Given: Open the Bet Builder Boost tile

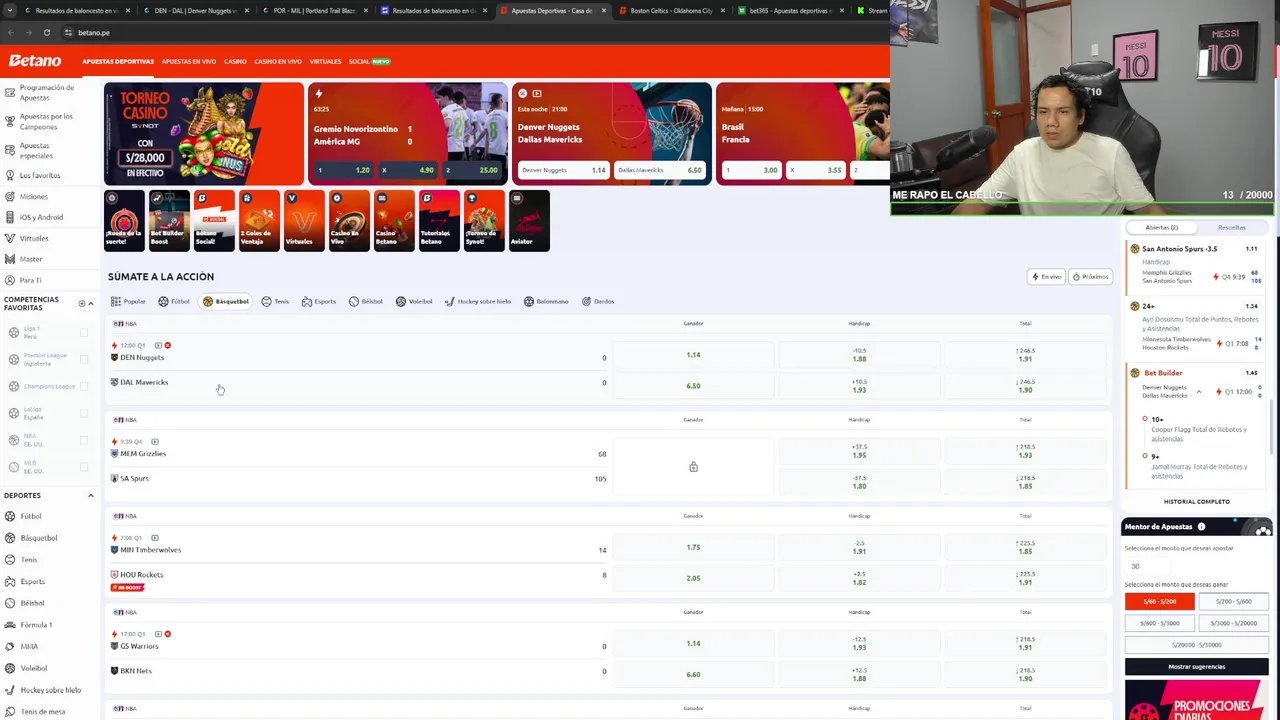Looking at the screenshot, I should (x=169, y=220).
